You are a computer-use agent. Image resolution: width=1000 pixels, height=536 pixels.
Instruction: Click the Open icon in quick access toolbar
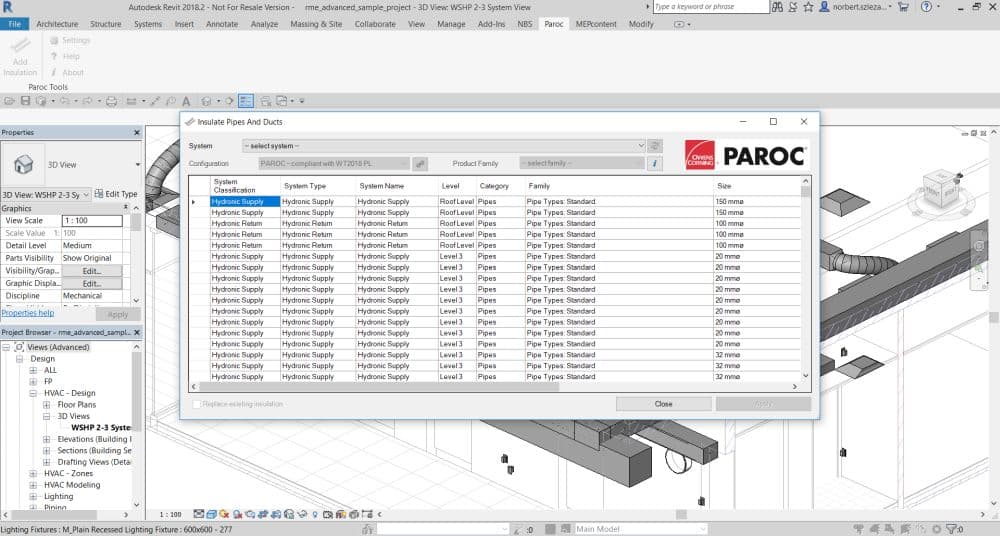(x=9, y=101)
